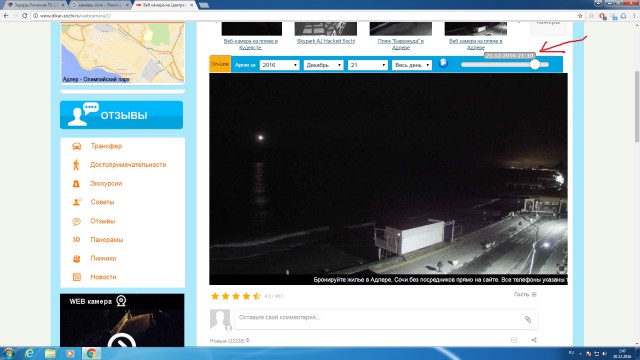Expand the Декабрь month dropdown
This screenshot has width=640, height=360.
323,65
